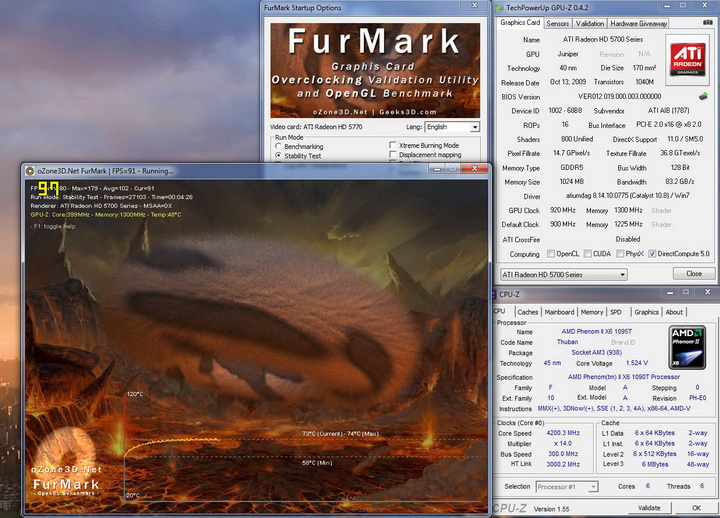Click the FurMark banner image in Startup Options
This screenshot has height=518, width=720.
(x=375, y=70)
